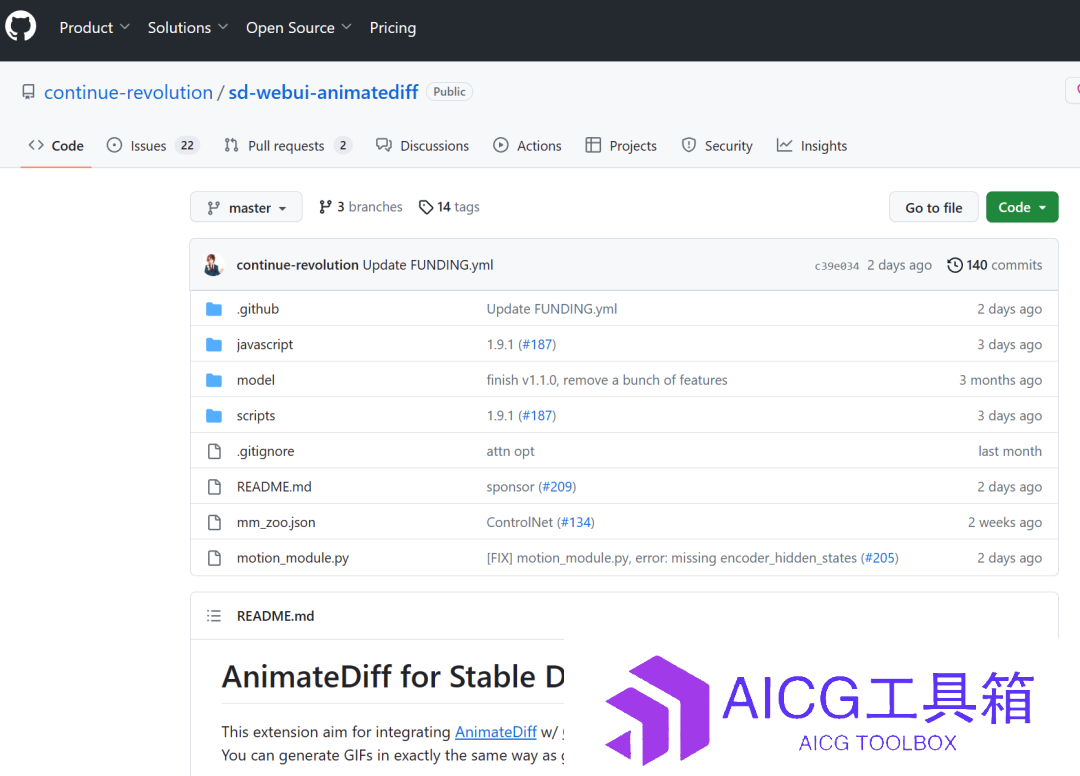This screenshot has width=1080, height=776.
Task: Switch to the Actions tab
Action: (x=528, y=146)
